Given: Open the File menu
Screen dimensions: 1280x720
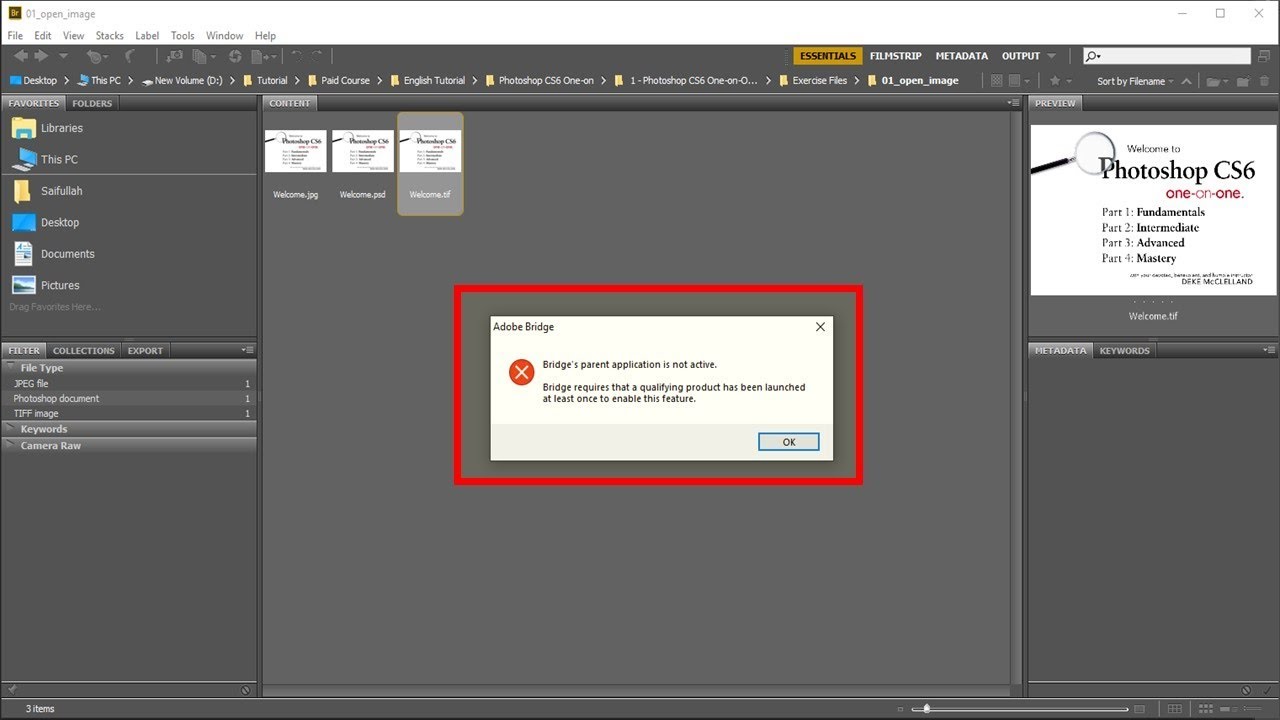Looking at the screenshot, I should click(x=15, y=35).
